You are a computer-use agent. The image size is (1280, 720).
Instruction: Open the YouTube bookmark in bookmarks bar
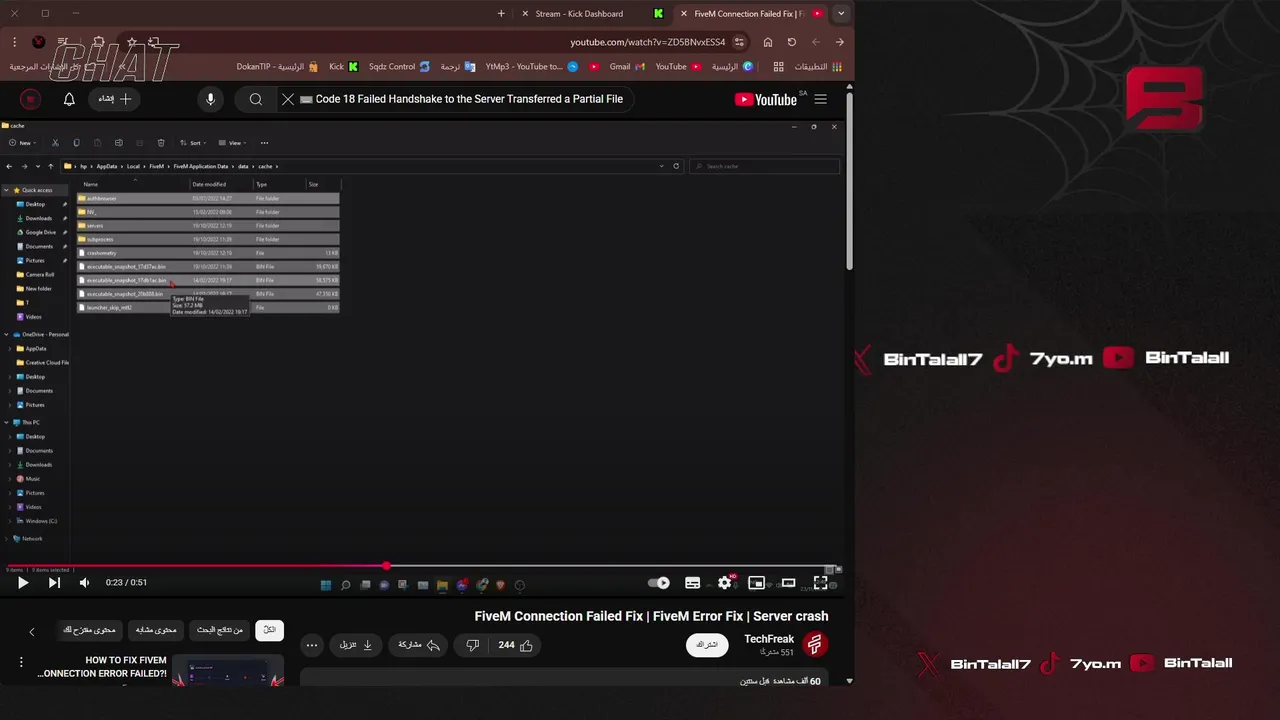tap(678, 67)
